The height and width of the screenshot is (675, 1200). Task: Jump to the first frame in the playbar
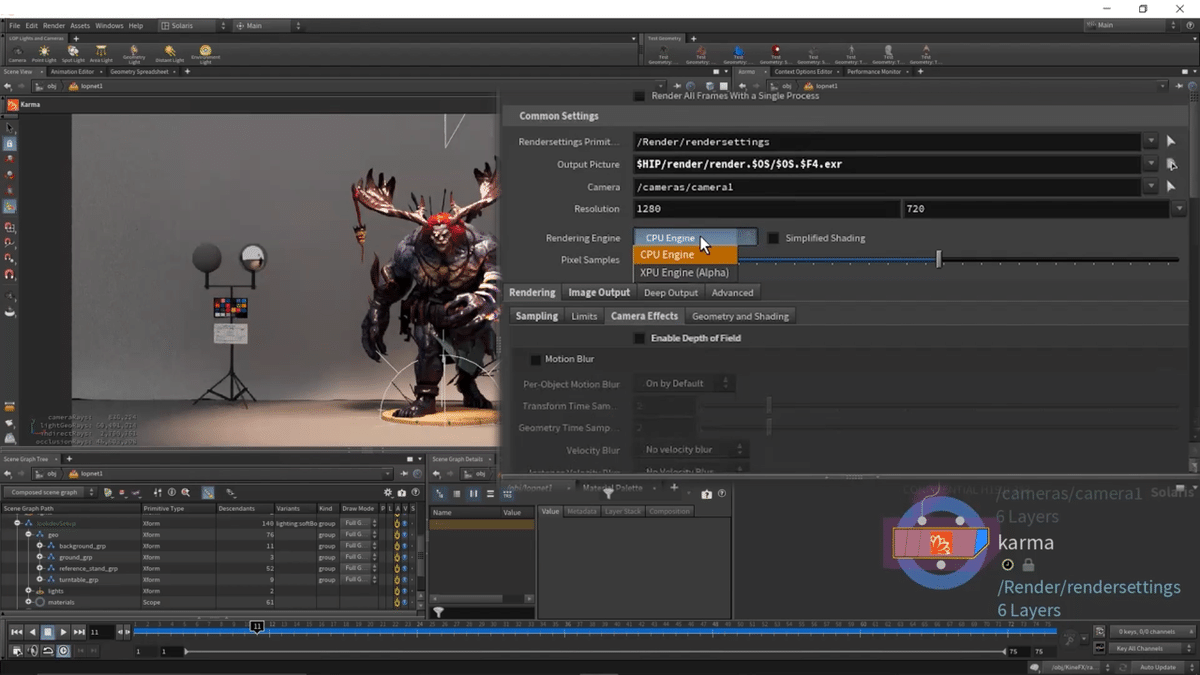point(16,632)
